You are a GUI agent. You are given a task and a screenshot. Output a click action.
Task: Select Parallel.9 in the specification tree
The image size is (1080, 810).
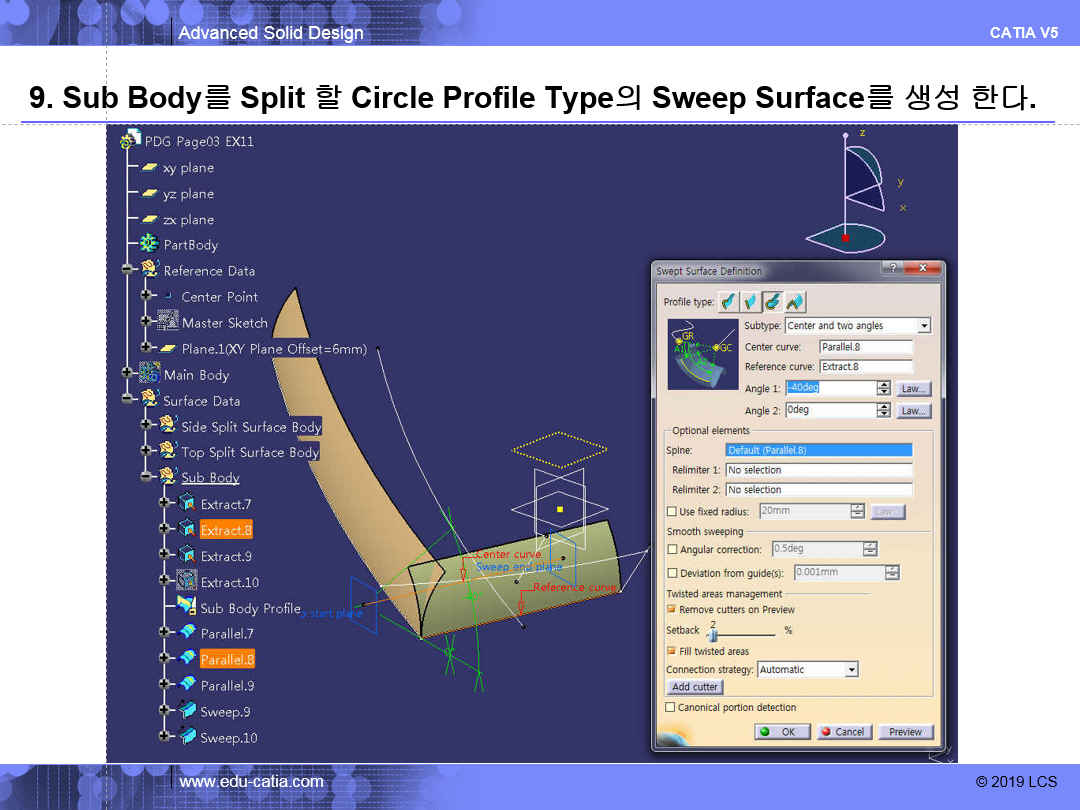[227, 685]
